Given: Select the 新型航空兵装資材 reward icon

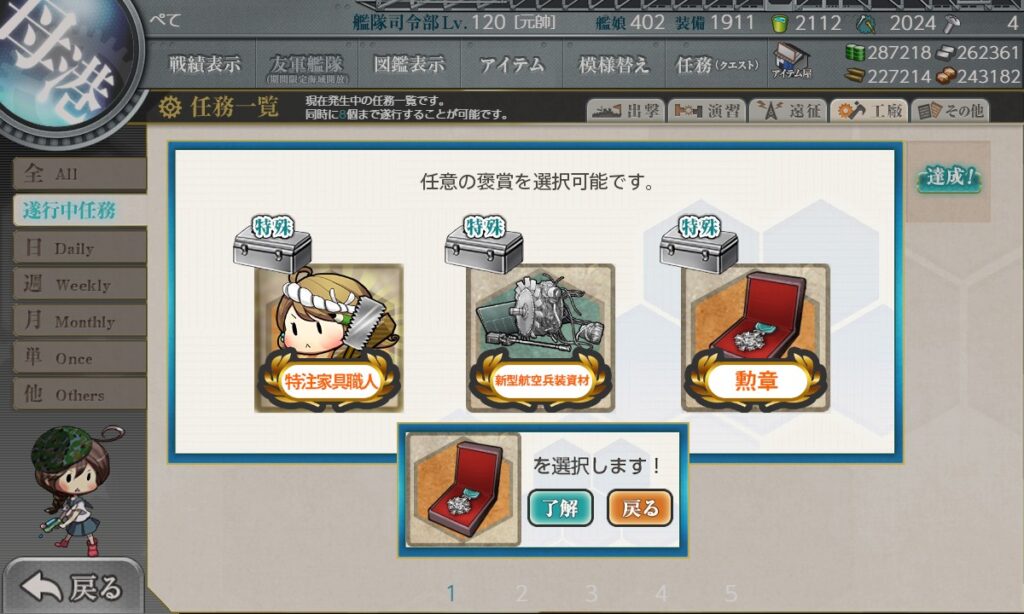Looking at the screenshot, I should pos(541,338).
